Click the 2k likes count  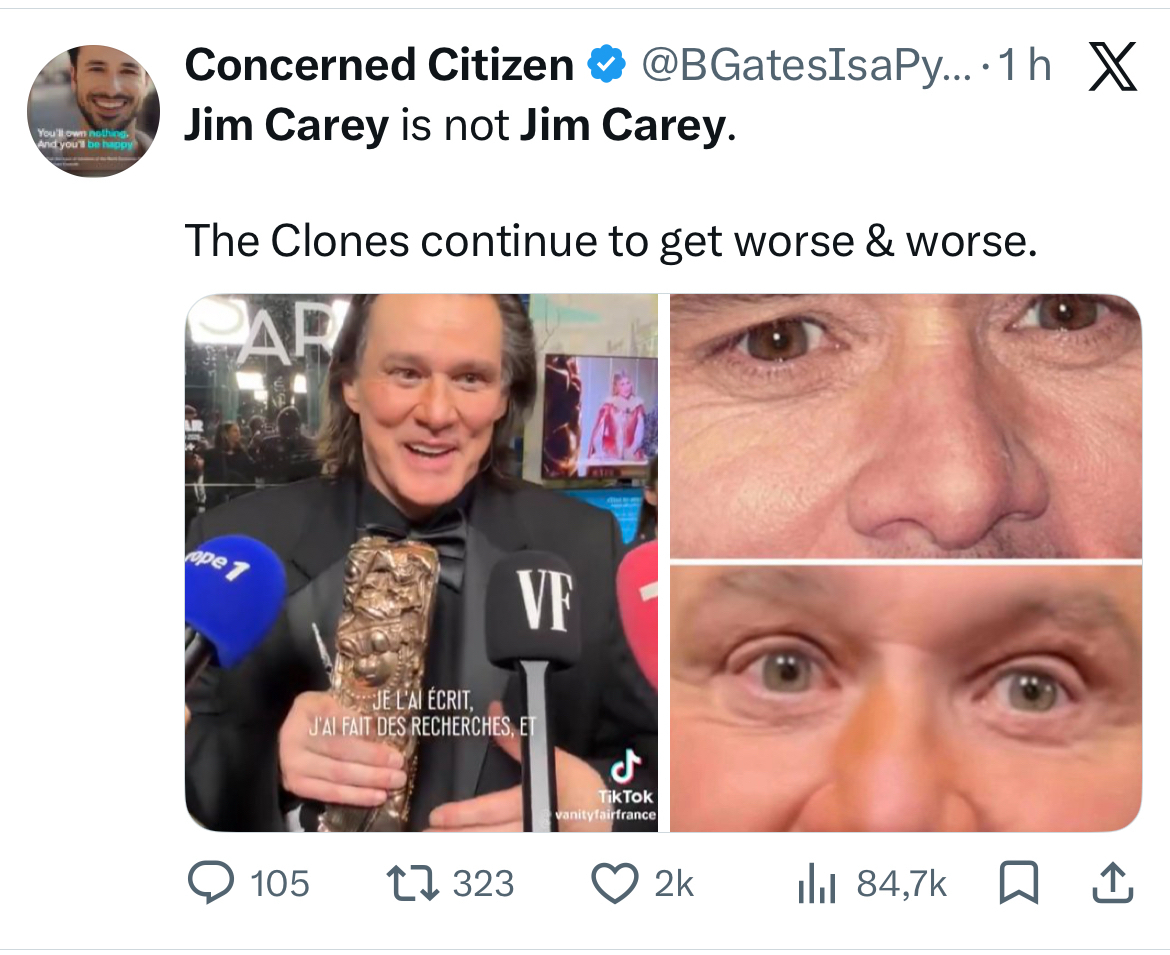(x=673, y=884)
